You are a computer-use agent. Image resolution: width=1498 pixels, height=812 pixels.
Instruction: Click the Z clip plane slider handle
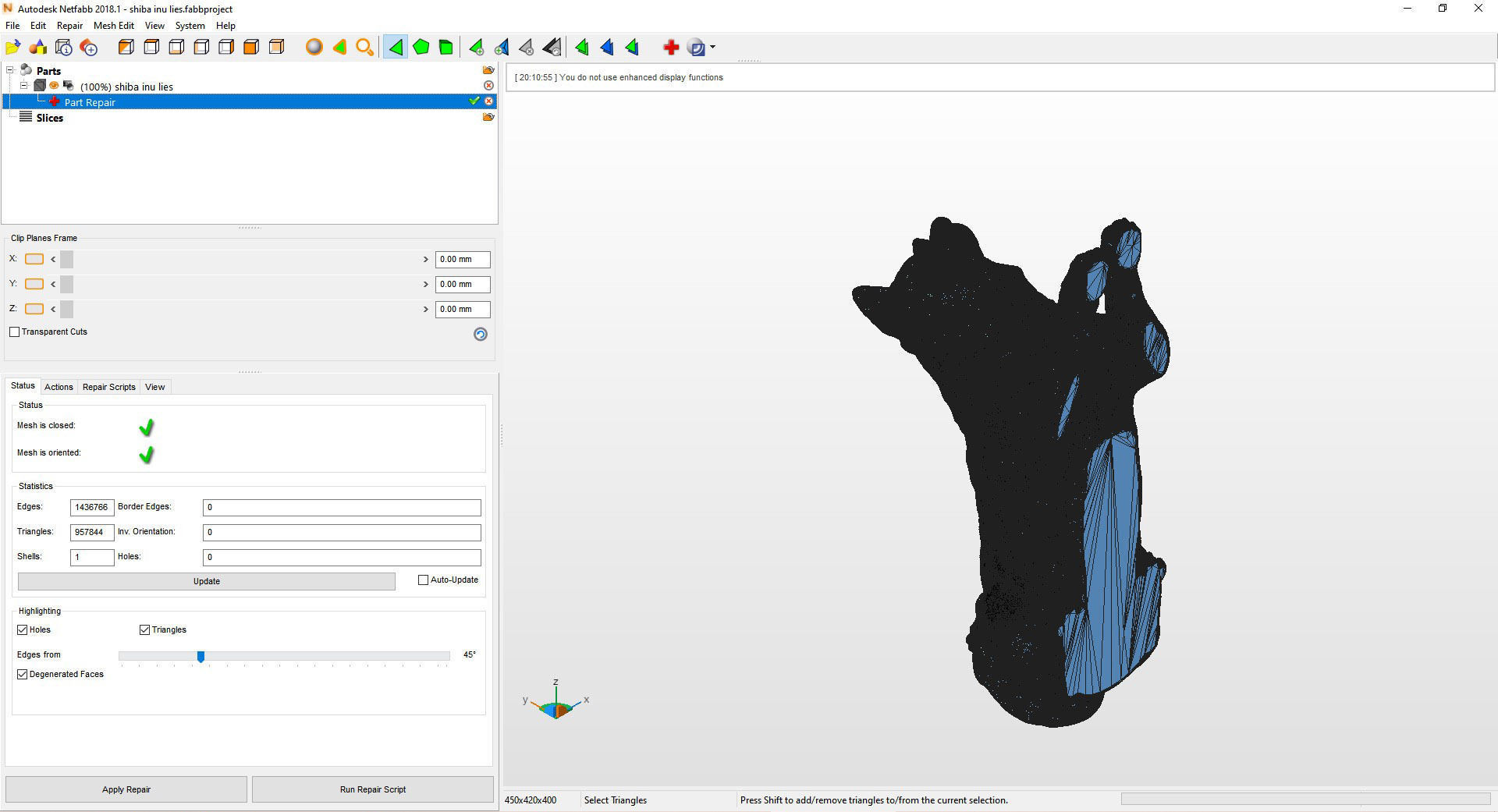(66, 309)
